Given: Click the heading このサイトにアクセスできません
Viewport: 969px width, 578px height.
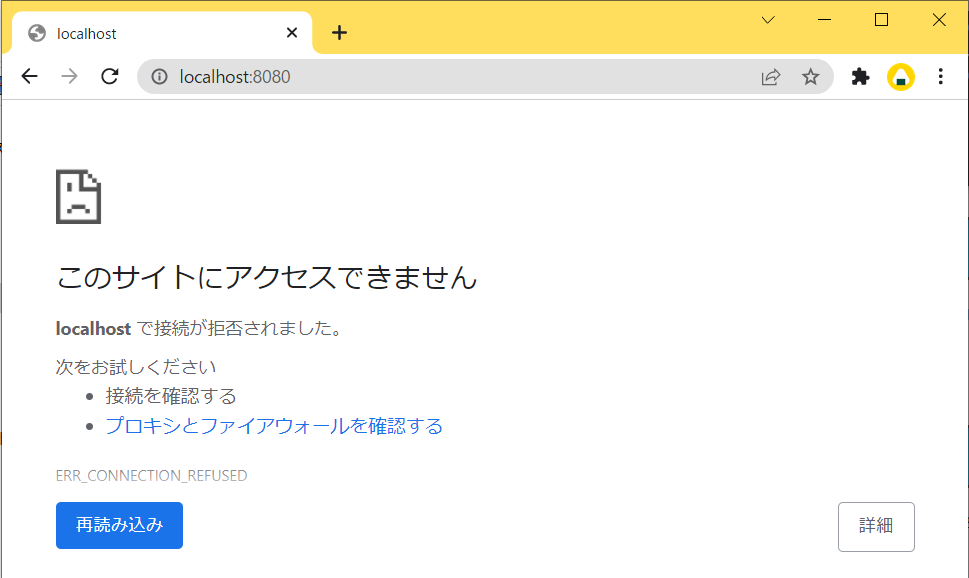Looking at the screenshot, I should pyautogui.click(x=266, y=277).
